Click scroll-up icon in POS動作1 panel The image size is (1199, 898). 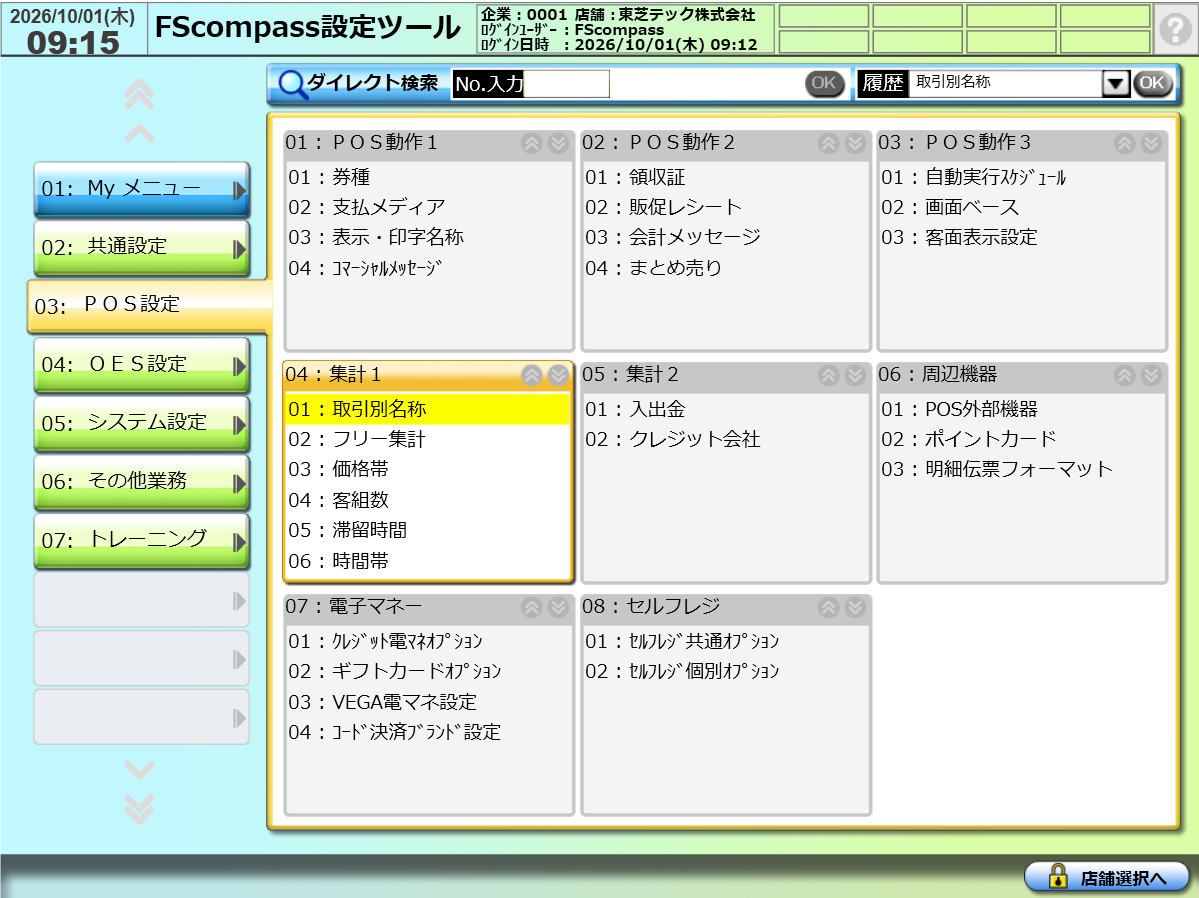[531, 143]
